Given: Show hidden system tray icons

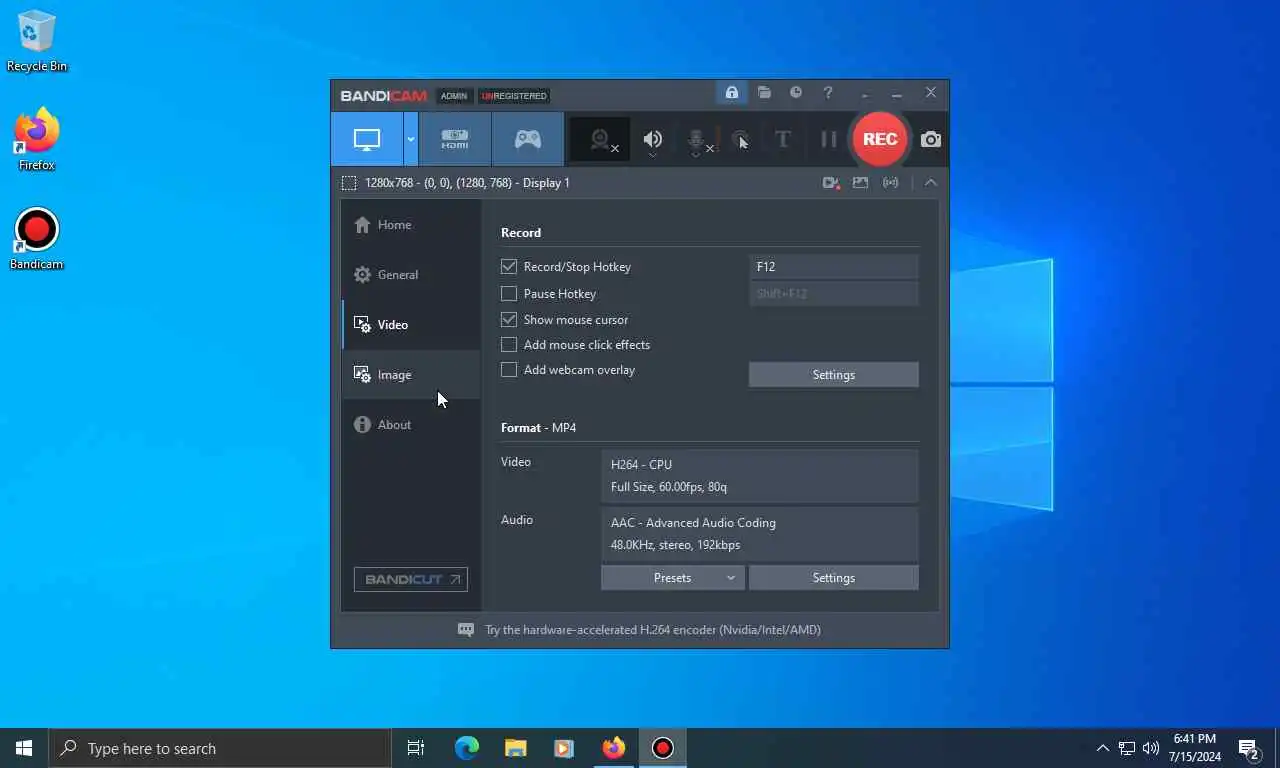Looking at the screenshot, I should [x=1102, y=748].
